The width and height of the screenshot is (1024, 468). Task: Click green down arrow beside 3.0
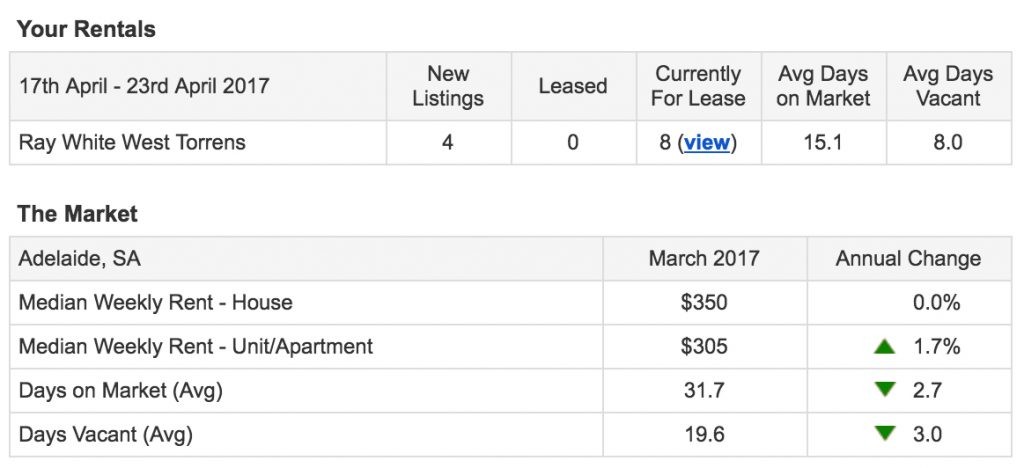[884, 433]
